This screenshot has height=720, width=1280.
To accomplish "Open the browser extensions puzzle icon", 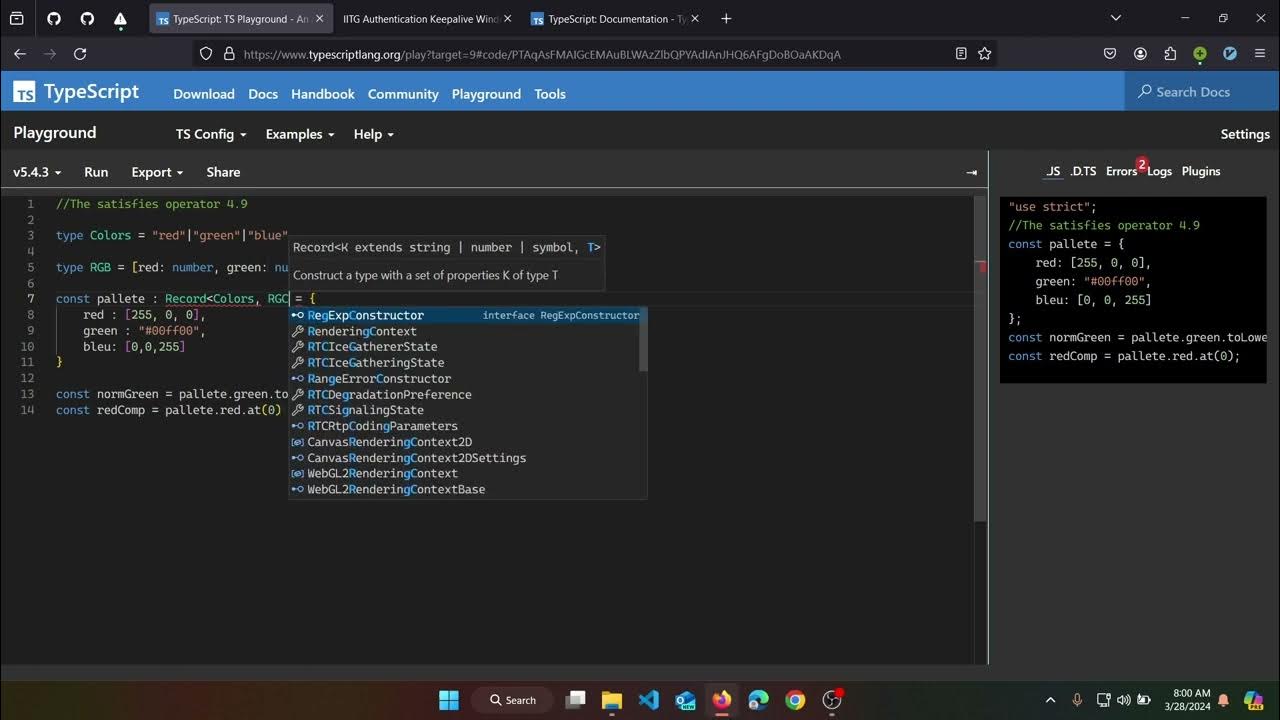I will pos(1170,54).
